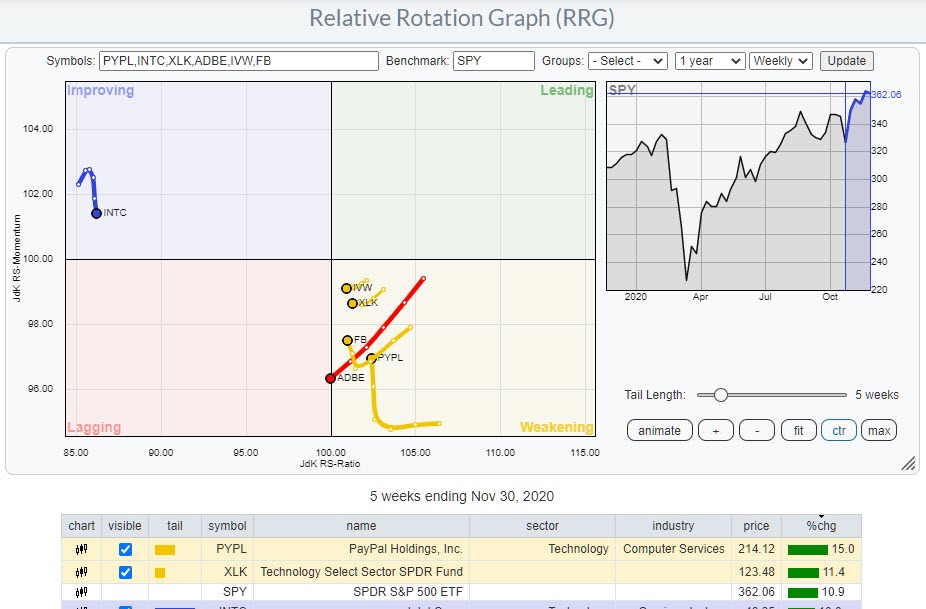Select the PYPL marker on the graph
This screenshot has height=609, width=926.
(371, 358)
